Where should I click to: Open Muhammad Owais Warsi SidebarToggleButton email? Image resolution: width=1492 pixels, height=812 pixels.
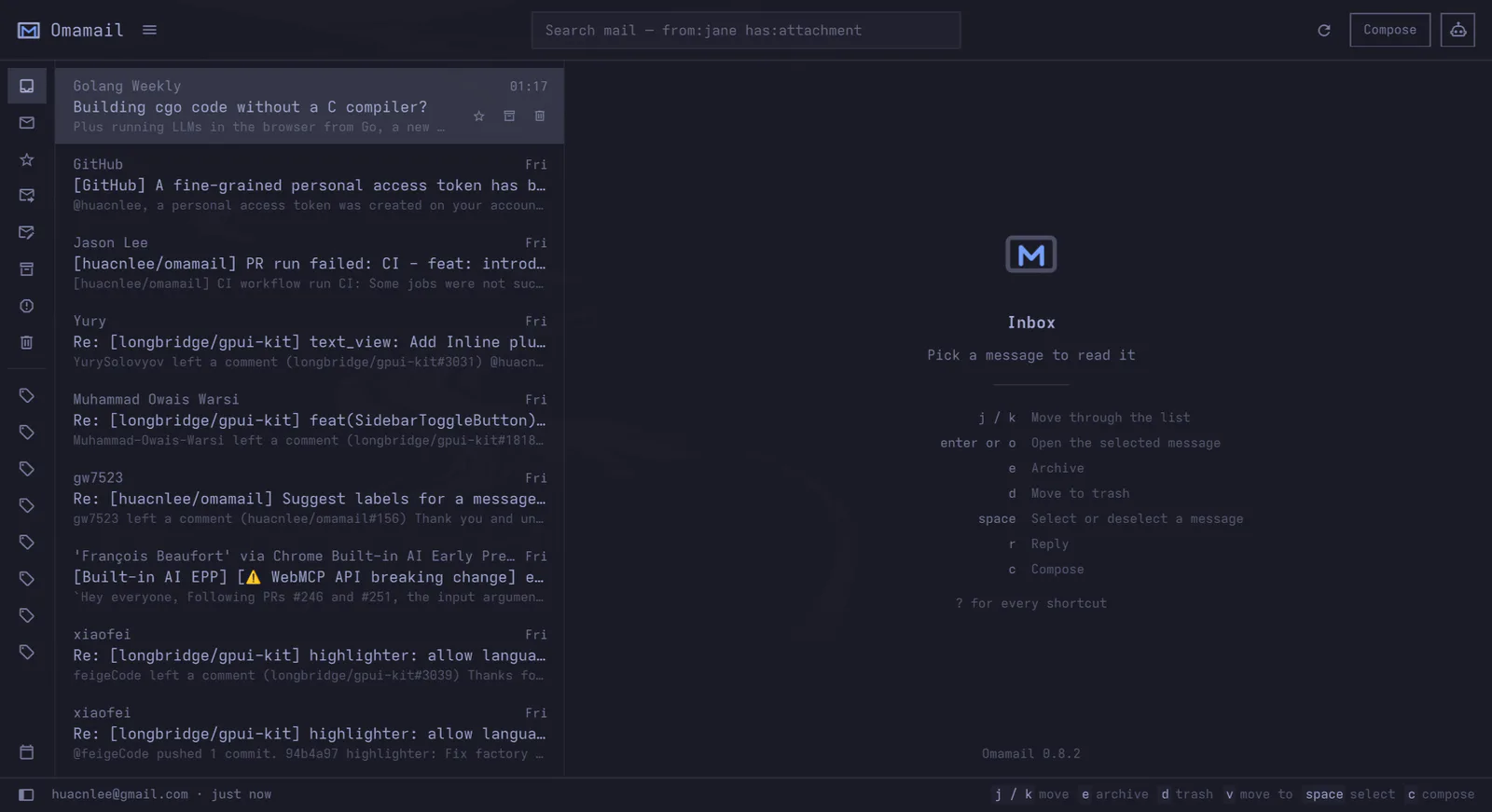pyautogui.click(x=310, y=420)
